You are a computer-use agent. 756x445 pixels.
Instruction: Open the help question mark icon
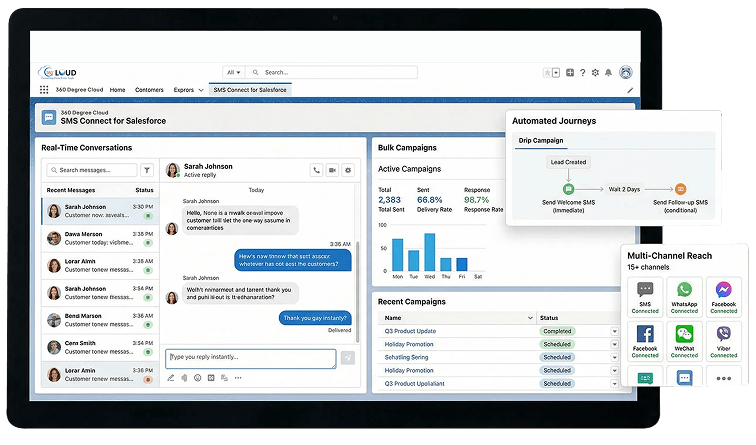tap(582, 73)
